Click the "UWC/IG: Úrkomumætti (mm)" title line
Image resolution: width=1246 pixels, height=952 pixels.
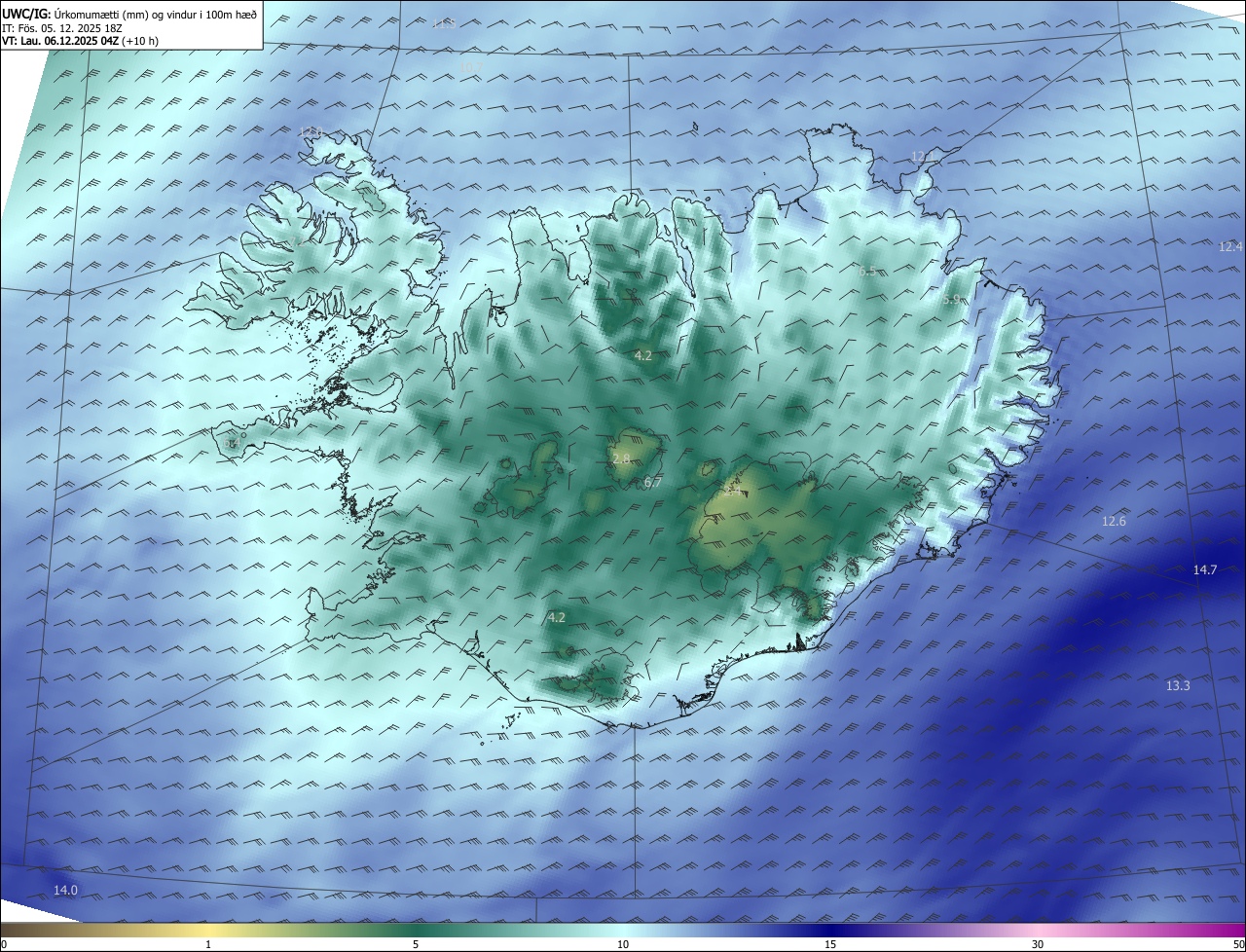(x=129, y=14)
